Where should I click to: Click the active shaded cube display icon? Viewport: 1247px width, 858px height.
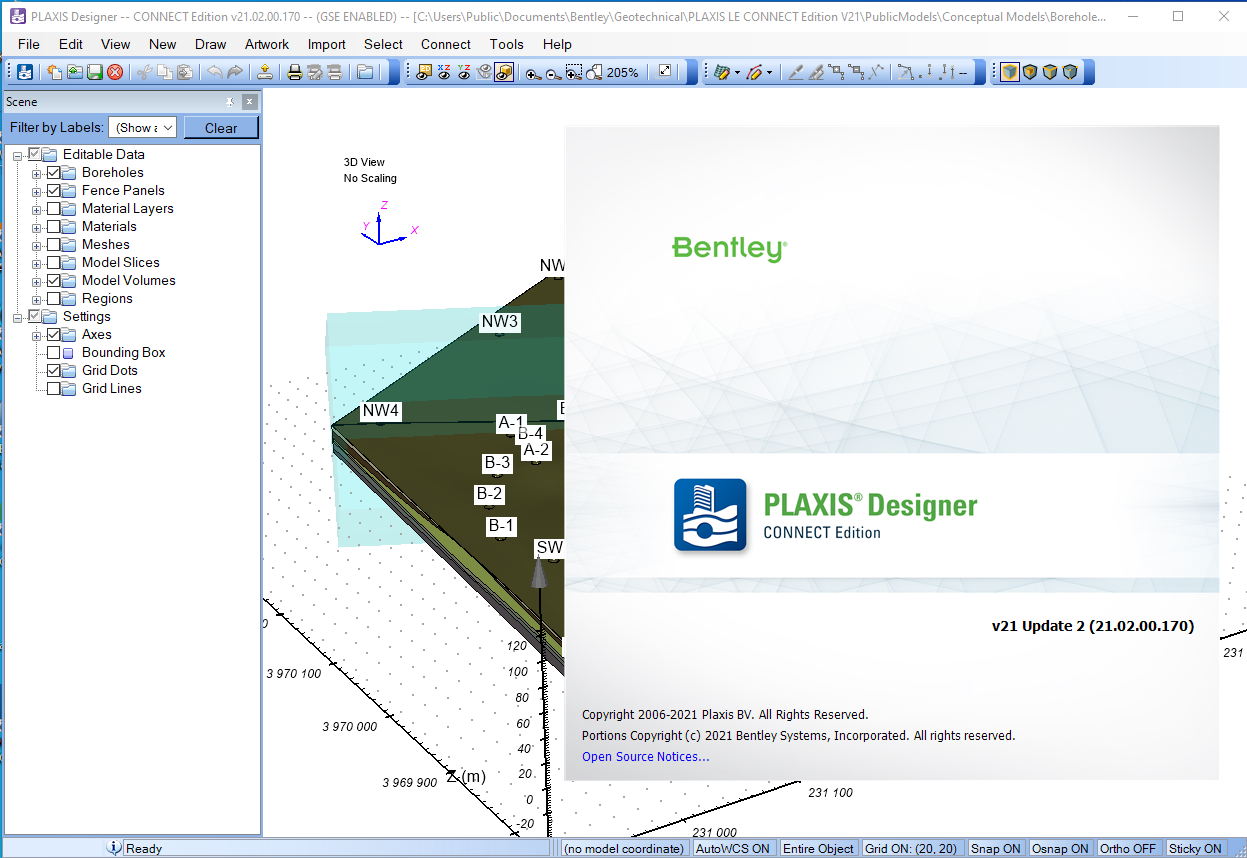1010,72
